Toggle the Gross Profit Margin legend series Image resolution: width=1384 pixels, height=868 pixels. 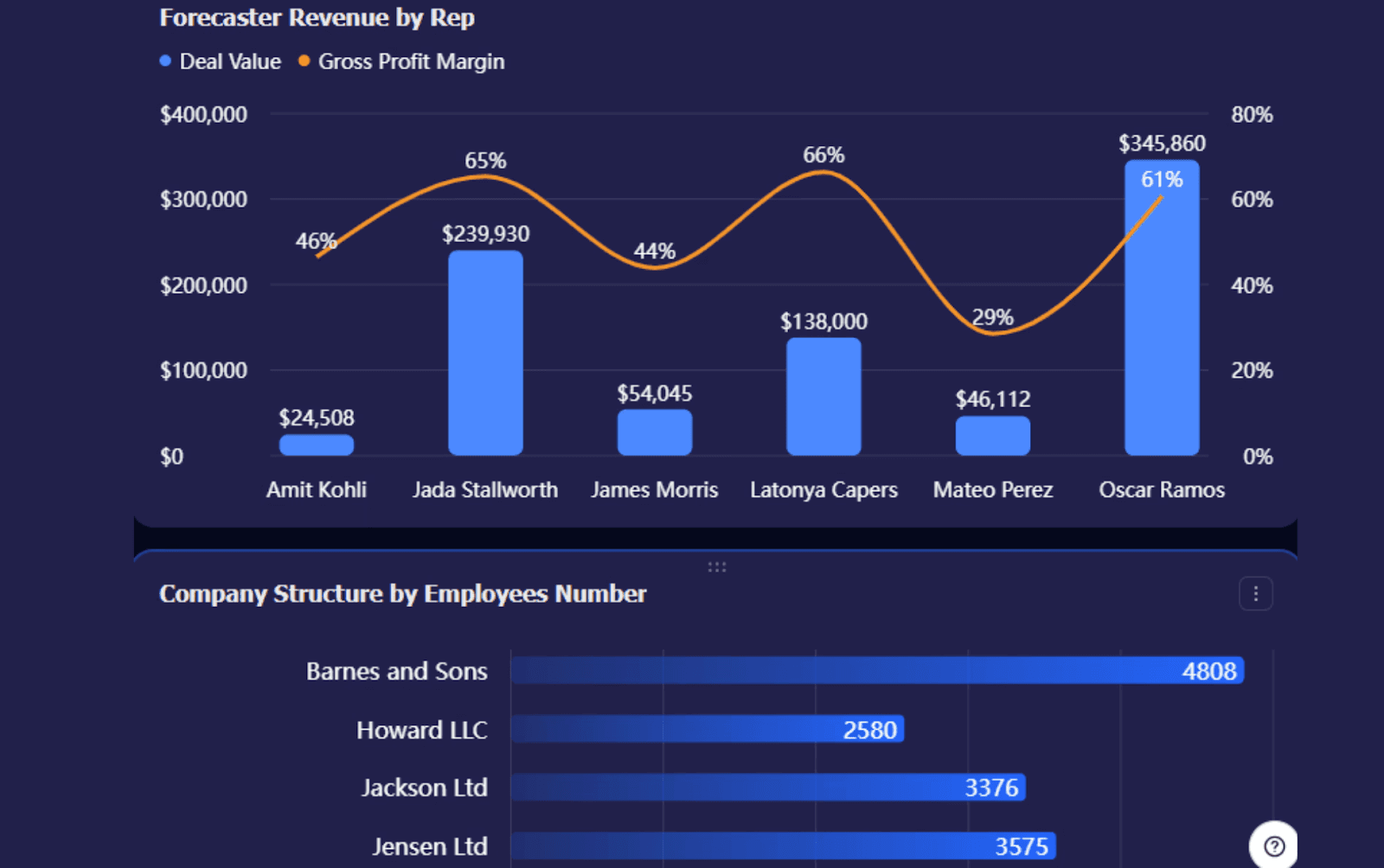pos(401,61)
